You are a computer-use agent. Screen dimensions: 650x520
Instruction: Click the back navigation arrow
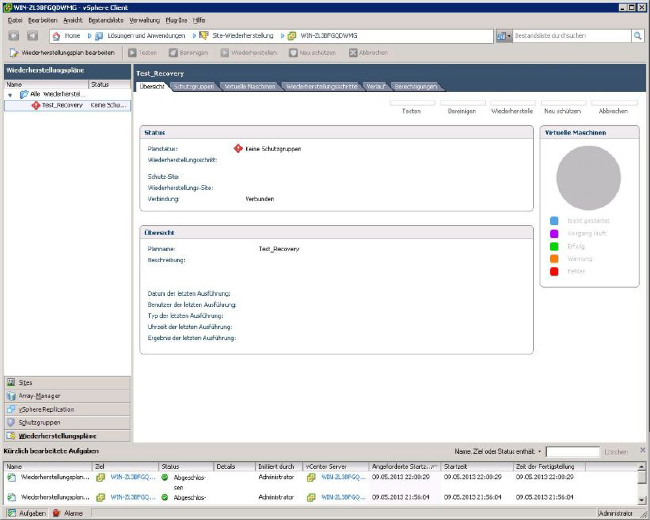pos(13,36)
